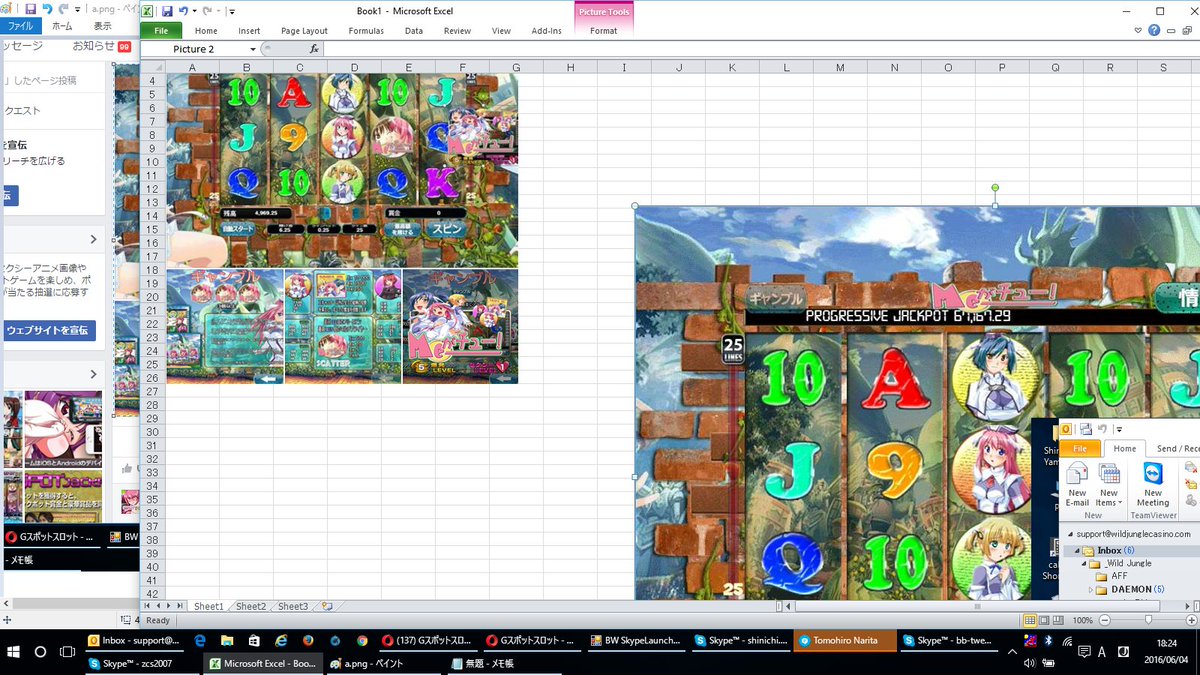Select column header C in Excel
This screenshot has height=675, width=1200.
tap(301, 67)
